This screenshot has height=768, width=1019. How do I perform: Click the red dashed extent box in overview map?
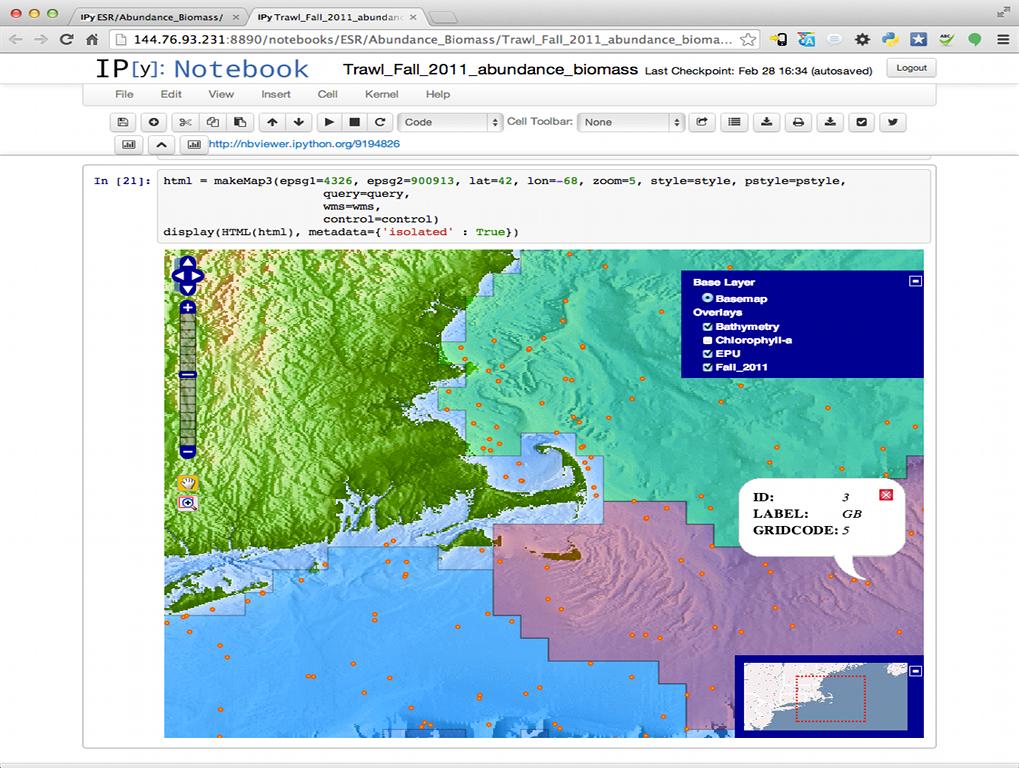(831, 698)
